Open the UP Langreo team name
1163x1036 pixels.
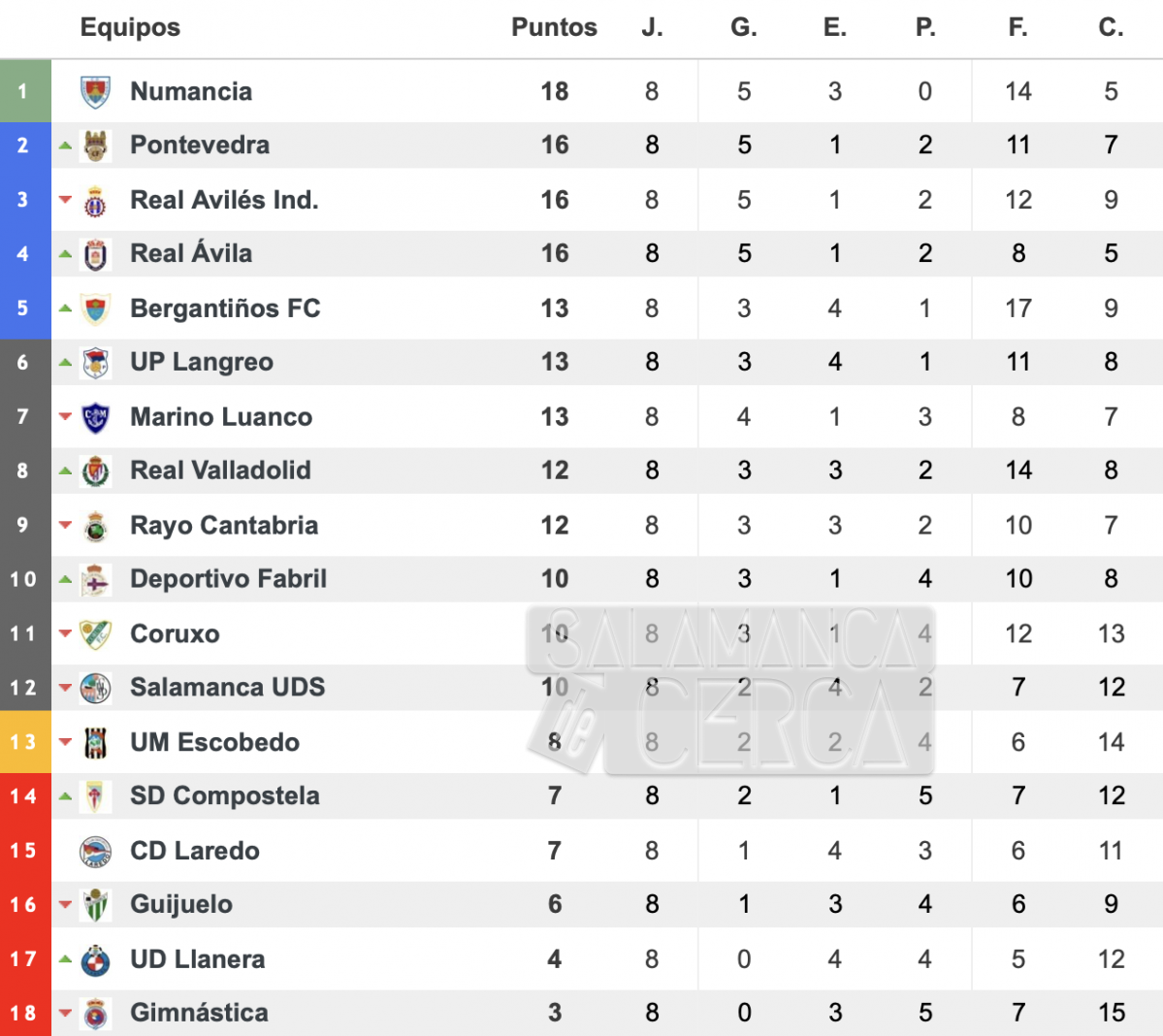(202, 362)
